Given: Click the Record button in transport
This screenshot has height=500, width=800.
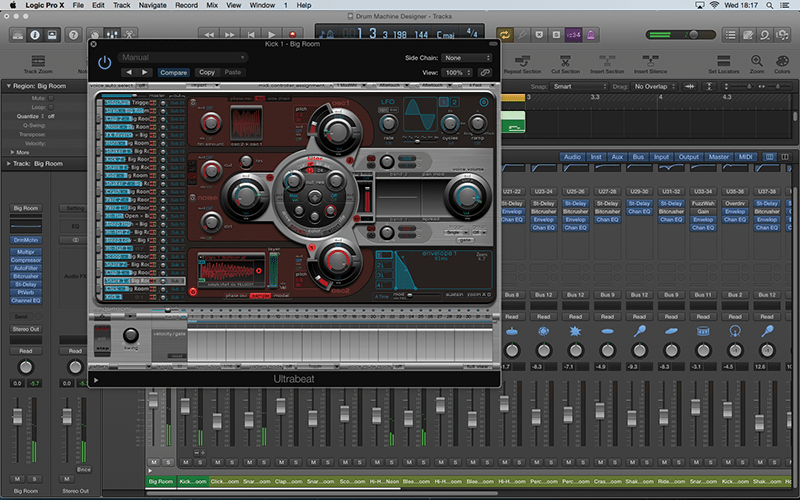Looking at the screenshot, I should tap(292, 35).
